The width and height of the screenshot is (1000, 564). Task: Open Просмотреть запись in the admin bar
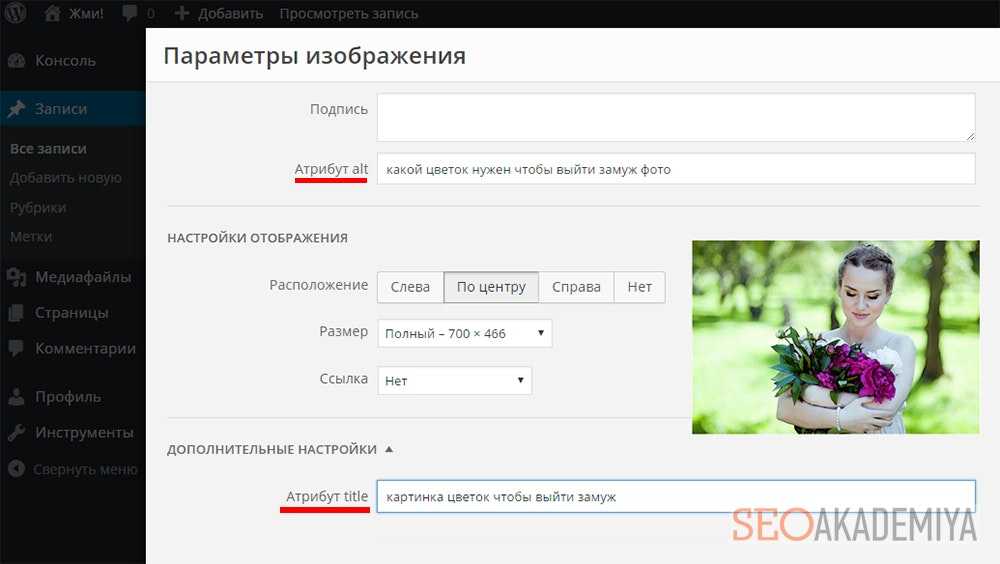349,13
